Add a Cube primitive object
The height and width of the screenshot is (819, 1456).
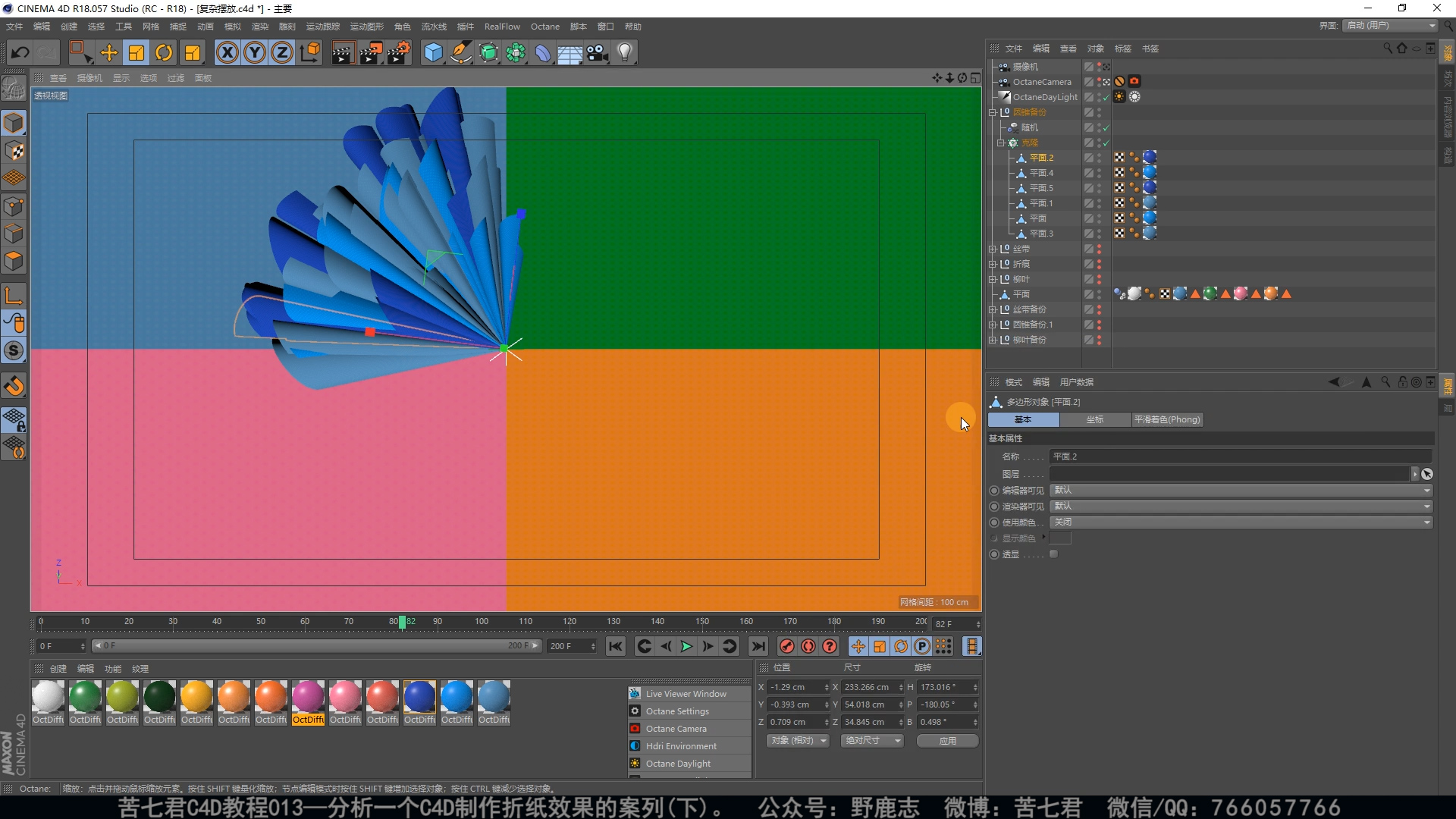(433, 52)
